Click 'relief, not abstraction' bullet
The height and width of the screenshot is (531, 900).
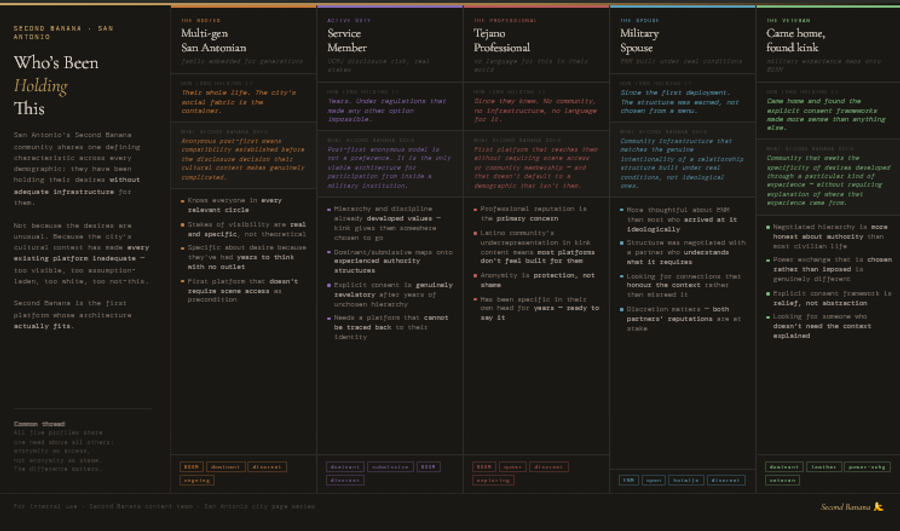829,298
